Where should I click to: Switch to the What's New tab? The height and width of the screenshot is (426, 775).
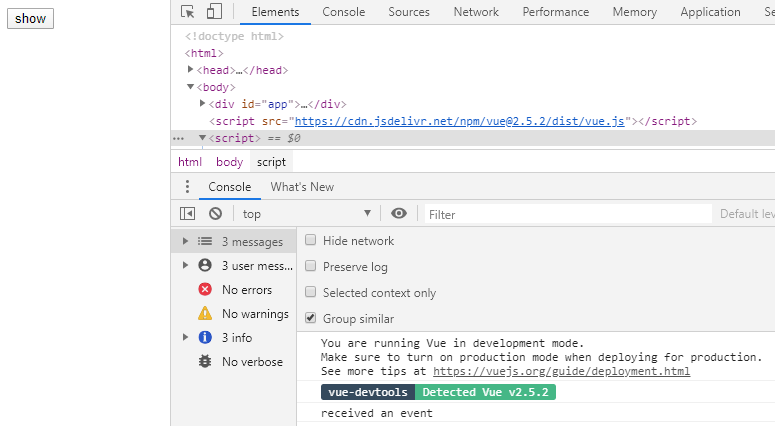pyautogui.click(x=302, y=187)
